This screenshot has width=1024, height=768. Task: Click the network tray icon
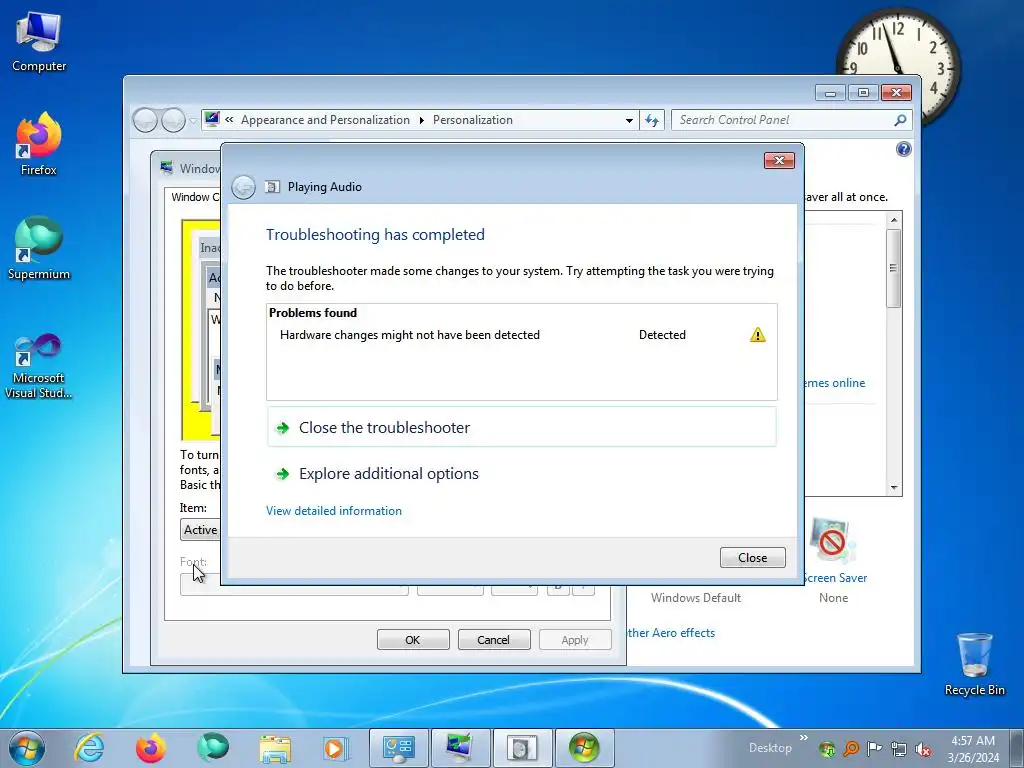(x=899, y=749)
